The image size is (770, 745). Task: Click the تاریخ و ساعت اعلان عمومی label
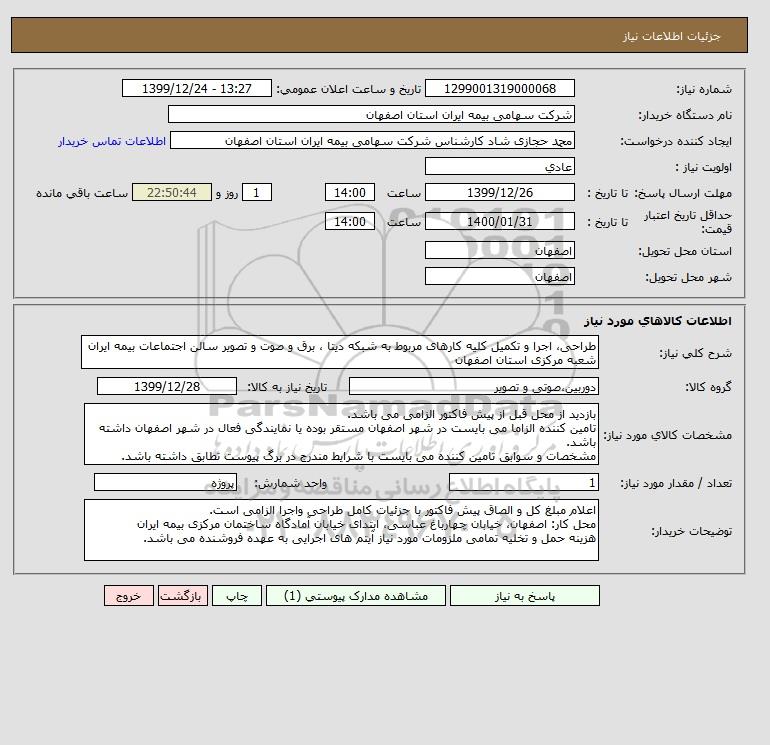(349, 89)
